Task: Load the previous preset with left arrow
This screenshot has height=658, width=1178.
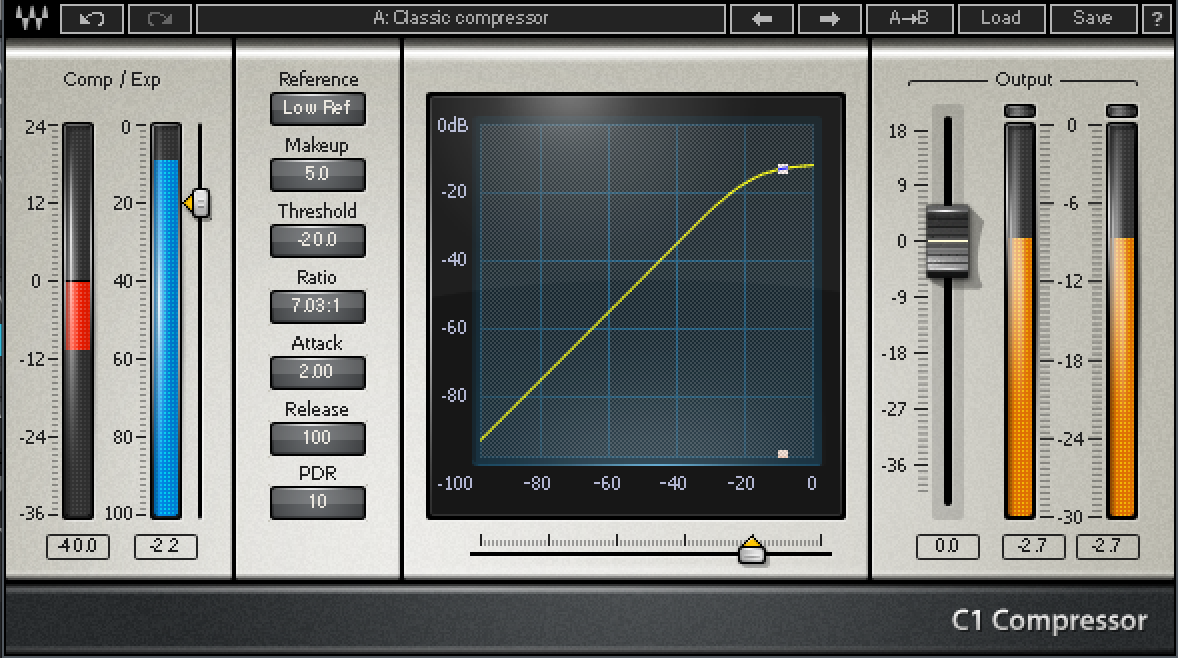Action: [762, 19]
